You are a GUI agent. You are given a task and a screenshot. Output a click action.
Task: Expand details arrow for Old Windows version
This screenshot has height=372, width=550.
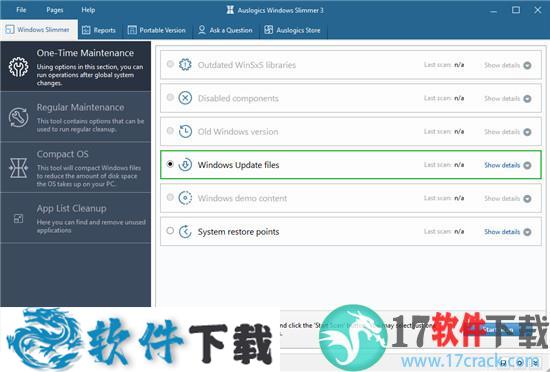click(x=527, y=132)
